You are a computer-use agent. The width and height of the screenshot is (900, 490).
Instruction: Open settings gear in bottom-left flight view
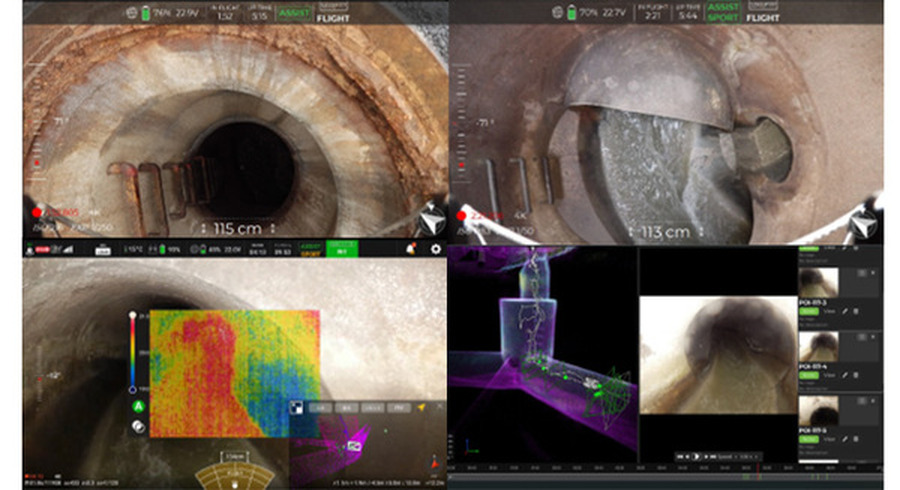click(x=435, y=249)
